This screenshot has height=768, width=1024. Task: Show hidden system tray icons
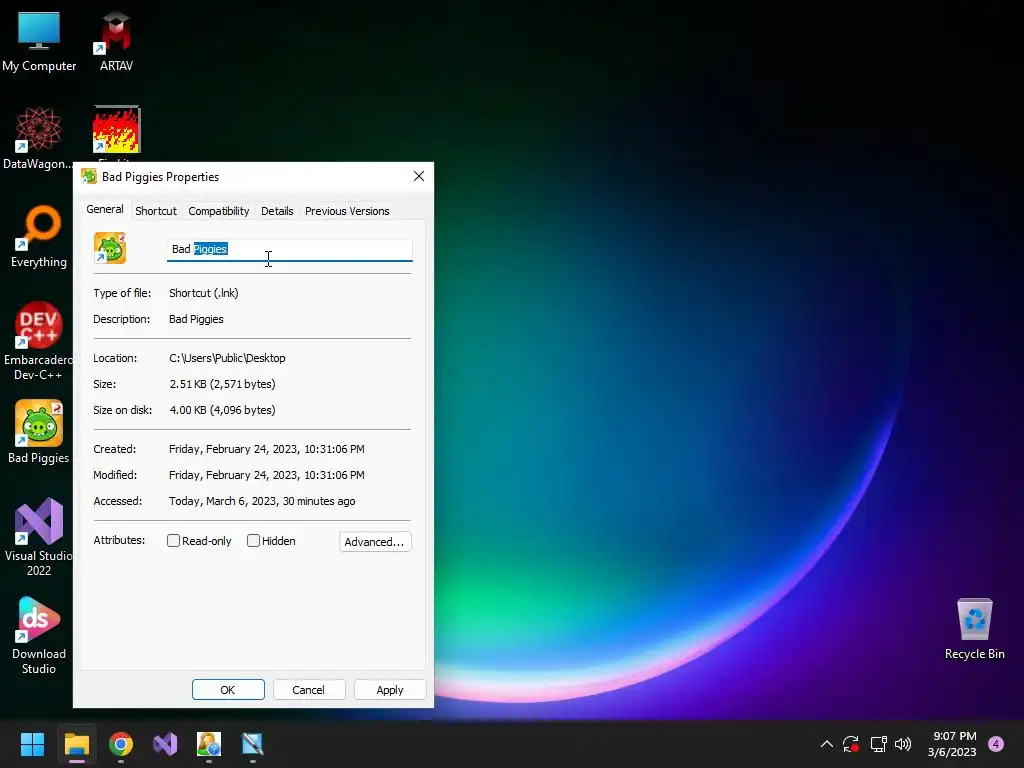coord(826,744)
